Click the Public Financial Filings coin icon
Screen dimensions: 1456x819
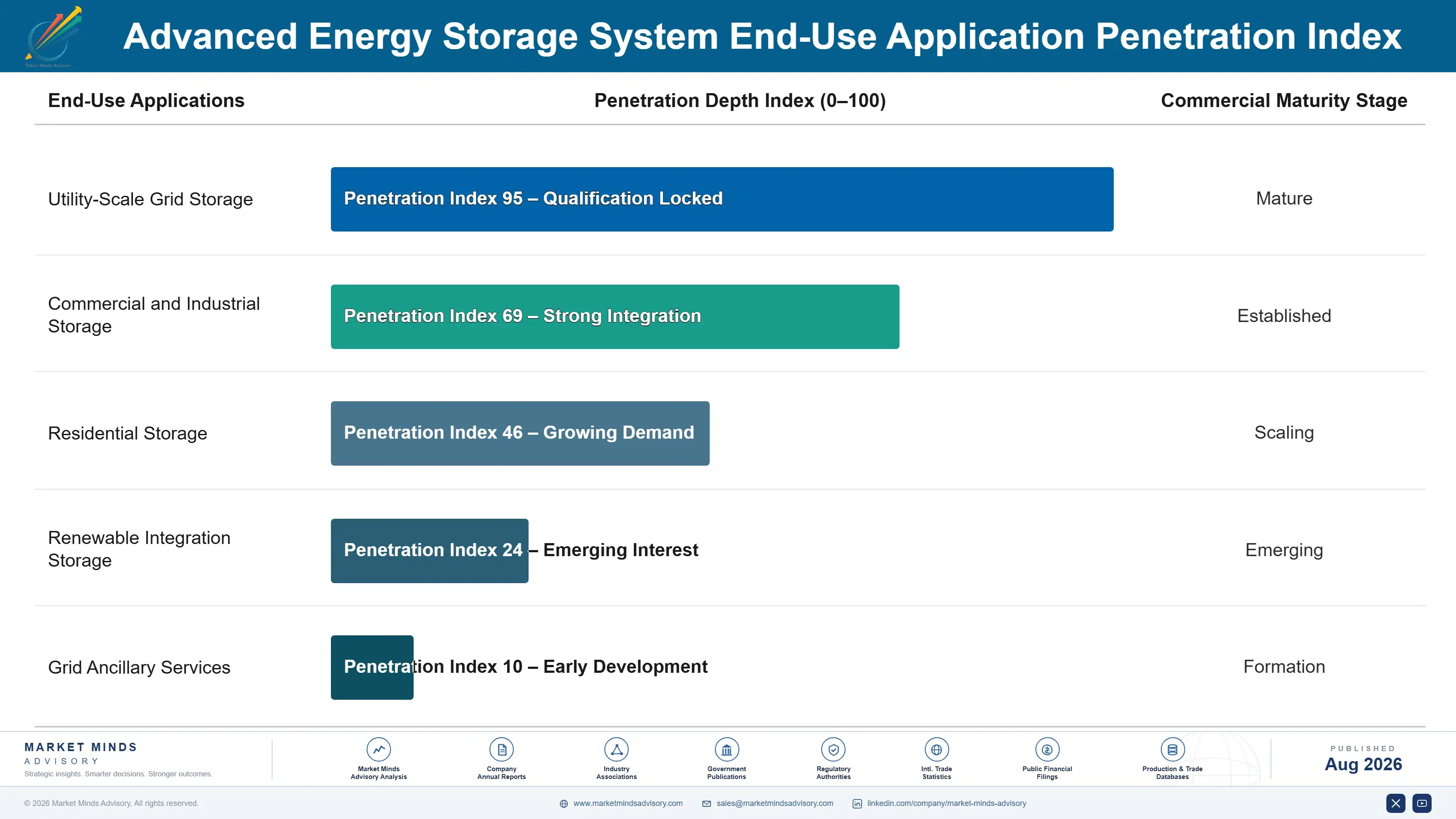pyautogui.click(x=1047, y=749)
